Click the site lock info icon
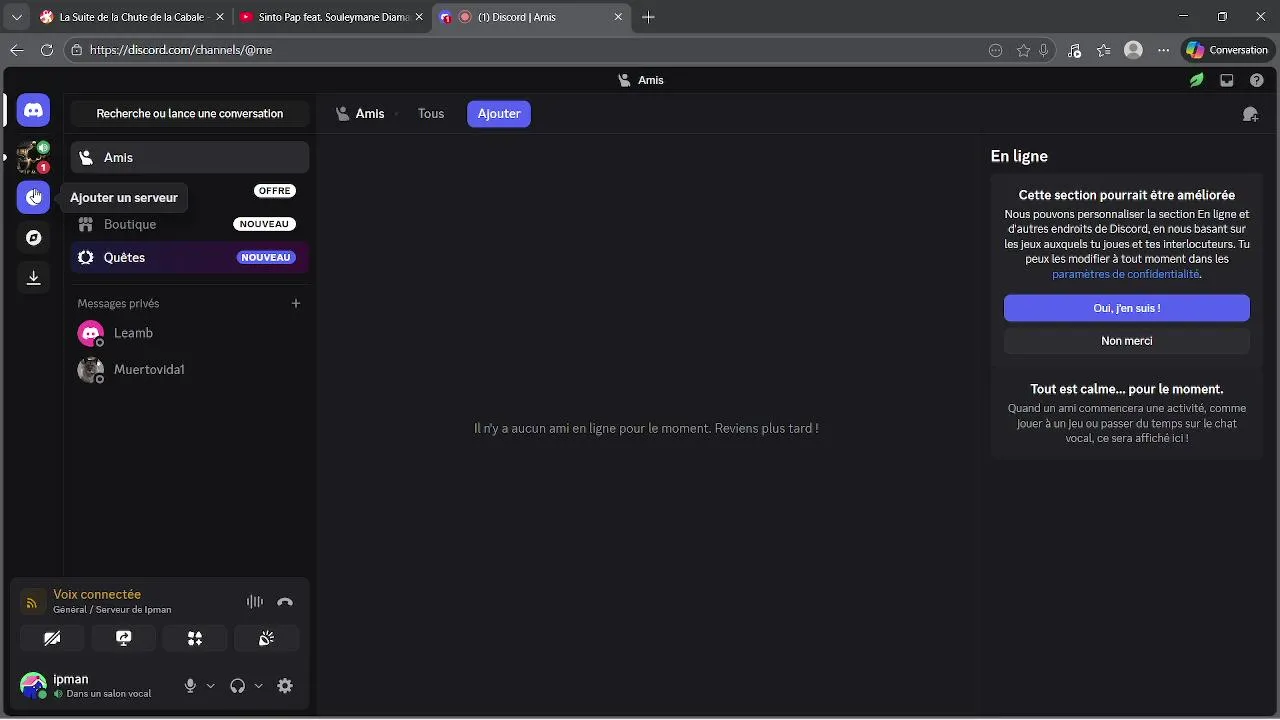 [x=77, y=50]
